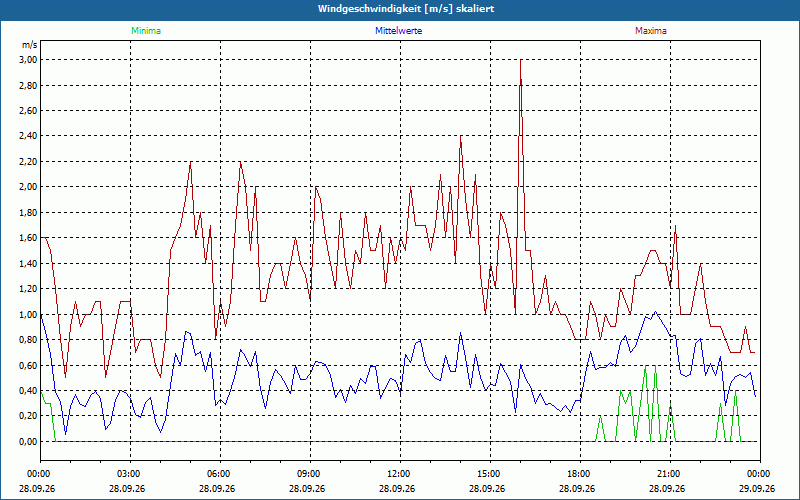Image resolution: width=800 pixels, height=500 pixels.
Task: Click the 2,20 y-axis value
Action: (29, 162)
